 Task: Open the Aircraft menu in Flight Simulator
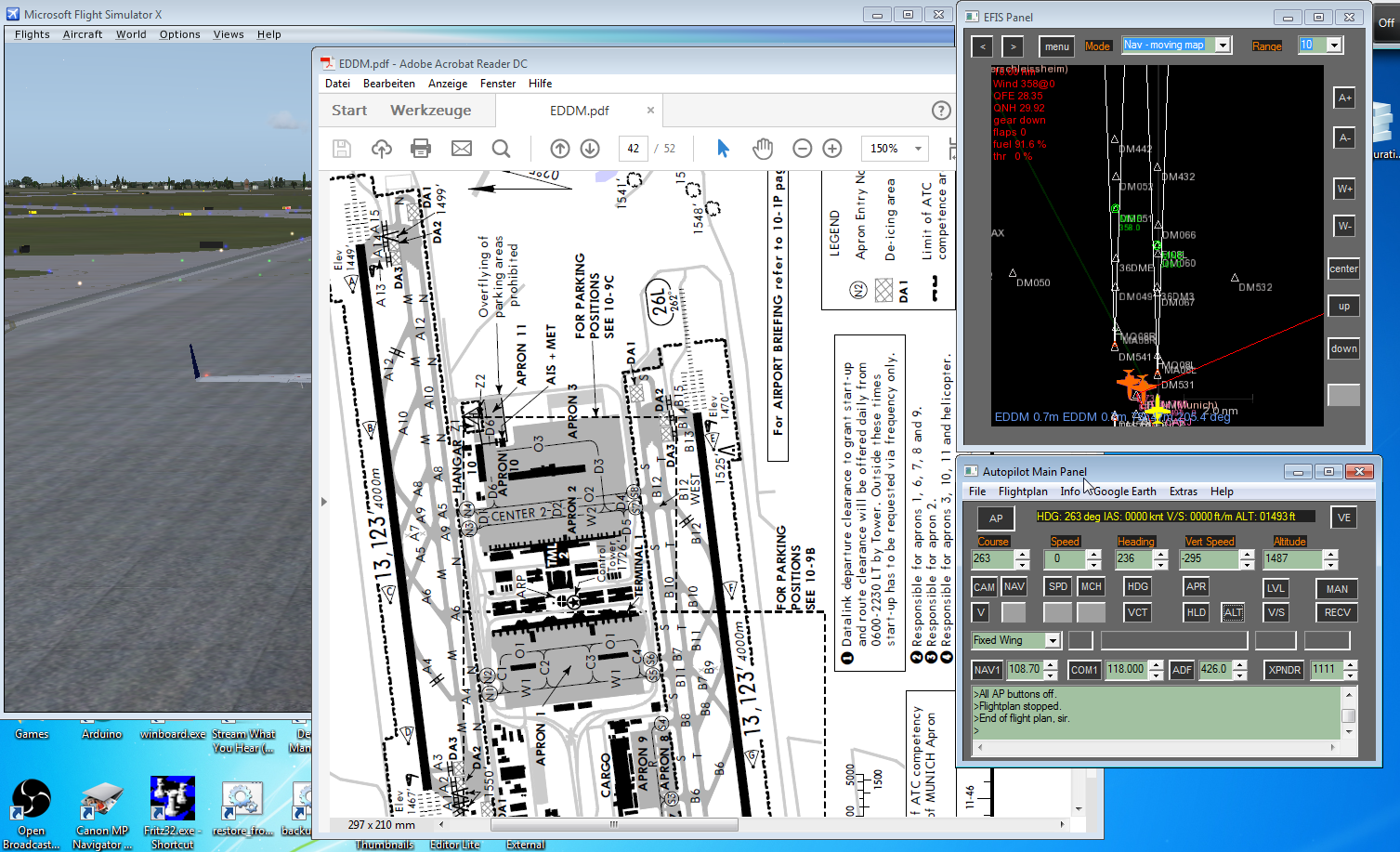point(83,34)
